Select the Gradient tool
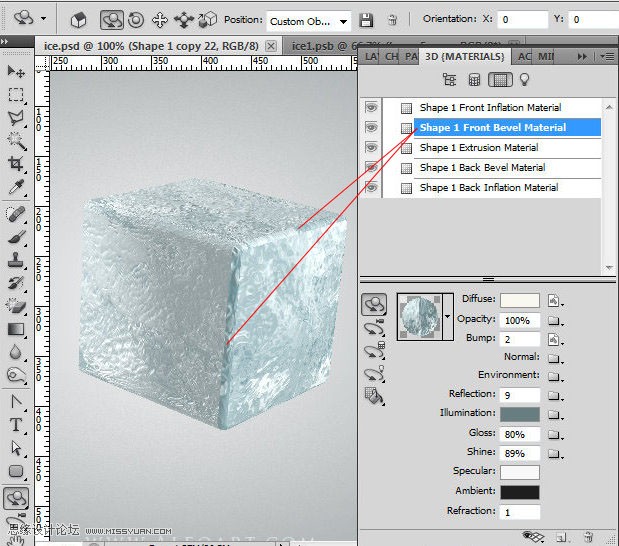The width and height of the screenshot is (619, 546). [16, 329]
